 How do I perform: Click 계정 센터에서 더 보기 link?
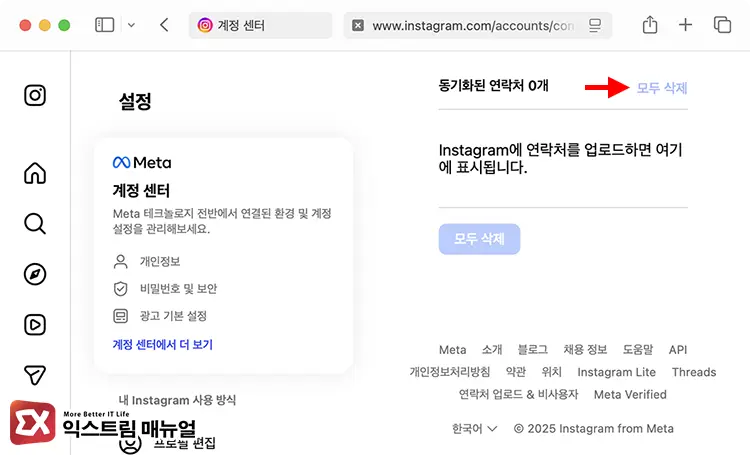point(163,344)
